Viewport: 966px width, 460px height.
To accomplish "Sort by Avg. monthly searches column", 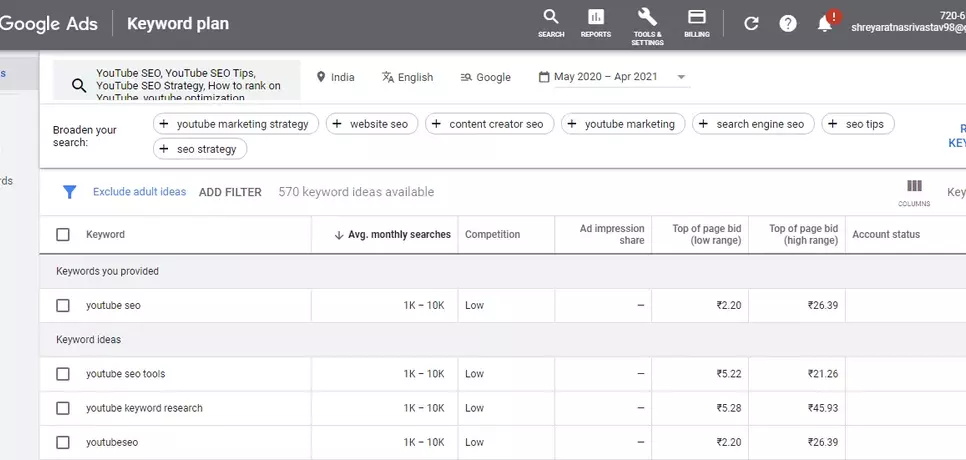I will point(399,235).
